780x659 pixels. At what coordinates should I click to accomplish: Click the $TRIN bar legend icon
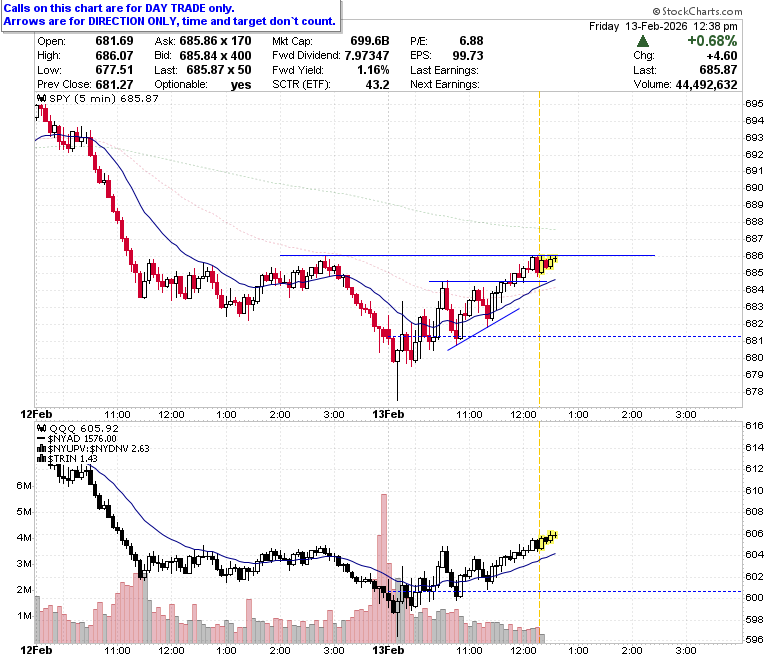[42, 459]
